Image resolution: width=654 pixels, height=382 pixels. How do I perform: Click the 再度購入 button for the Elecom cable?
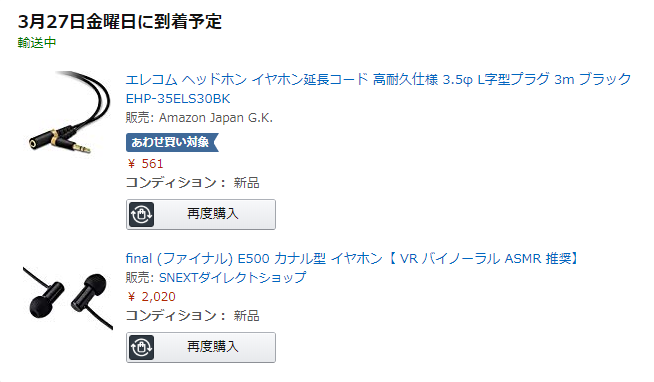201,214
